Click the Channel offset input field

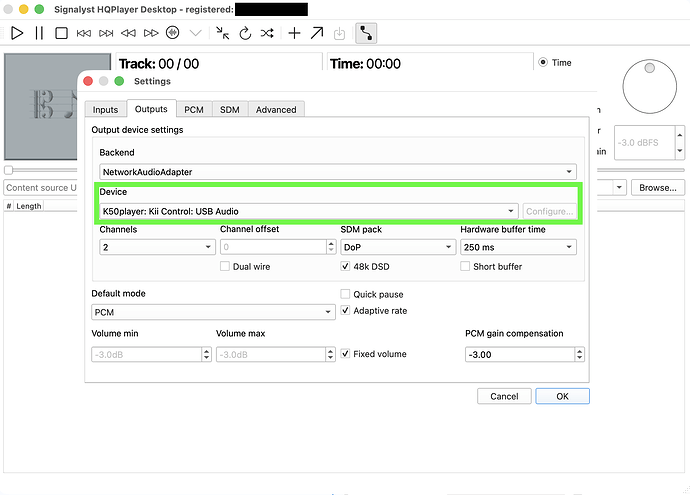pyautogui.click(x=273, y=247)
